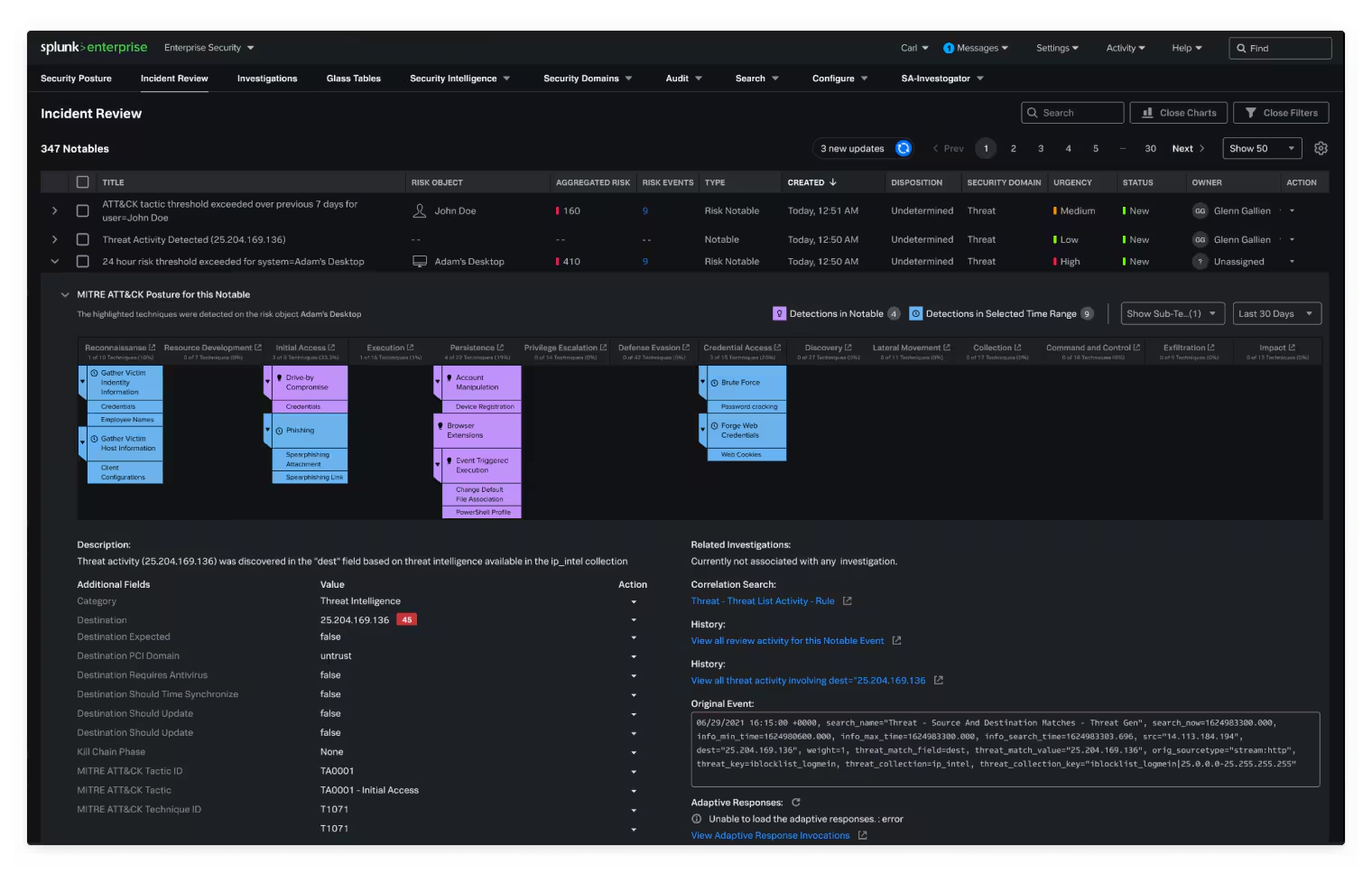Image resolution: width=1372 pixels, height=883 pixels.
Task: Toggle the select-all checkbox in table header
Action: [x=82, y=182]
